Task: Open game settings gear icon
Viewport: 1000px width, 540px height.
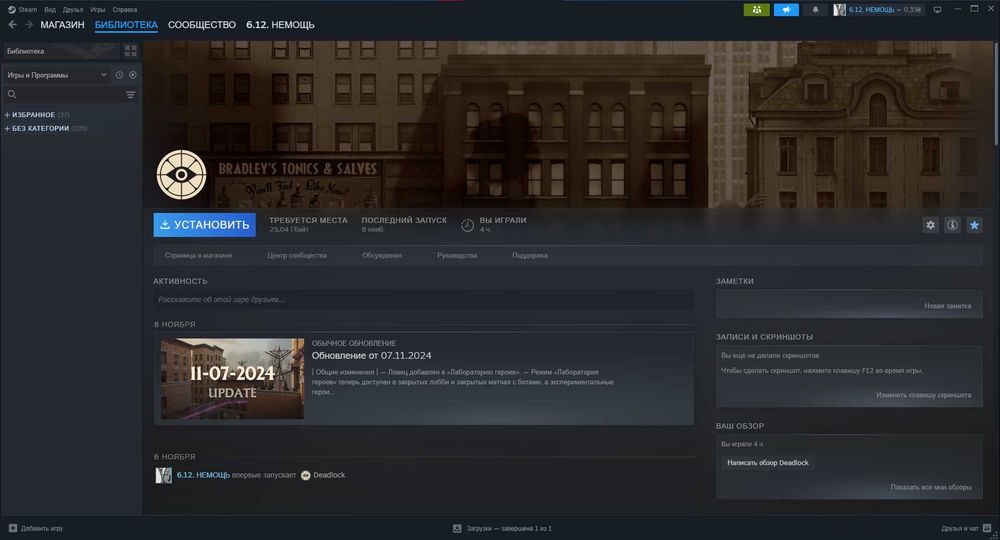Action: [930, 225]
